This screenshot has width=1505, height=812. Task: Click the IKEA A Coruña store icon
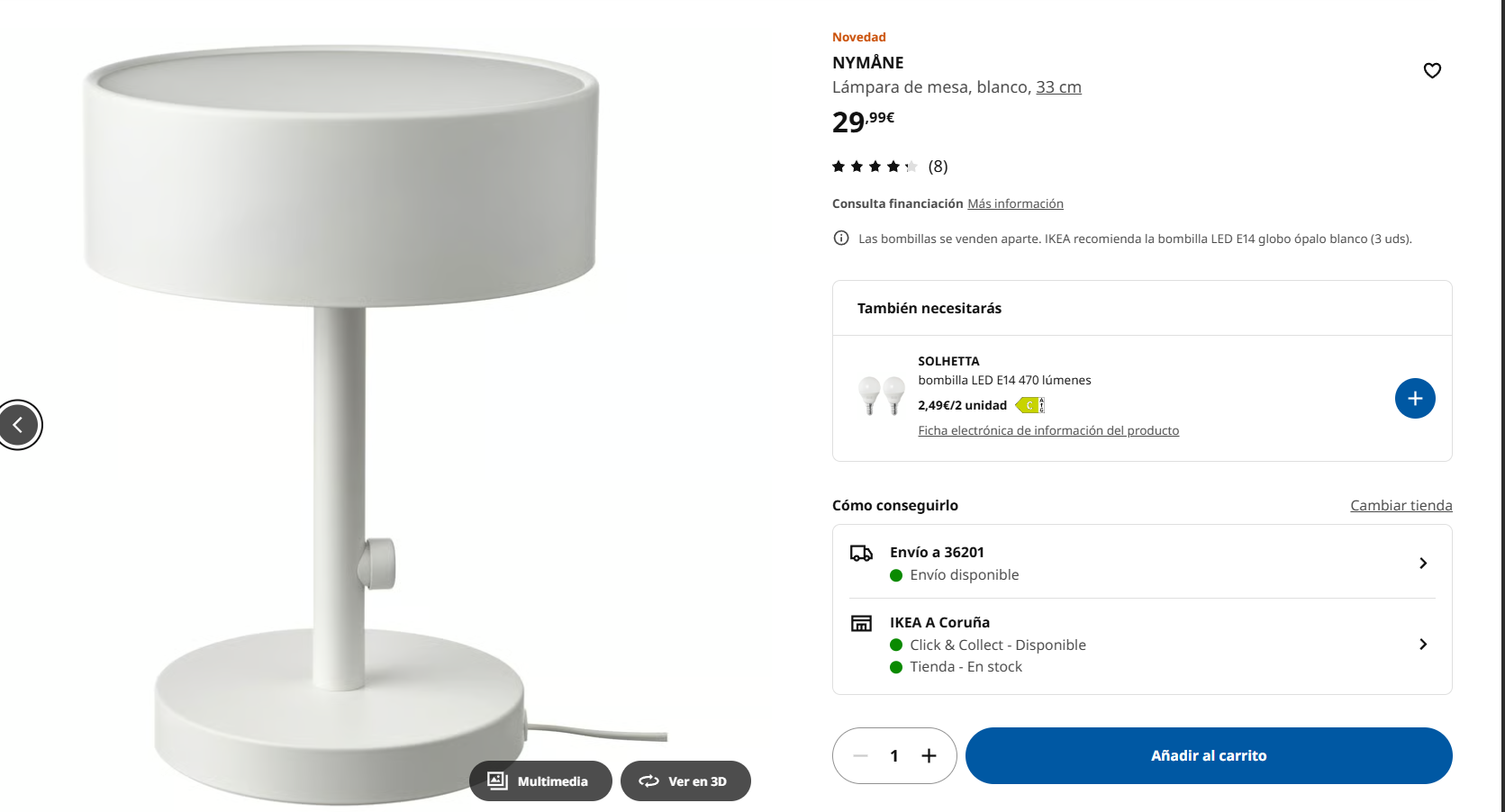point(861,623)
